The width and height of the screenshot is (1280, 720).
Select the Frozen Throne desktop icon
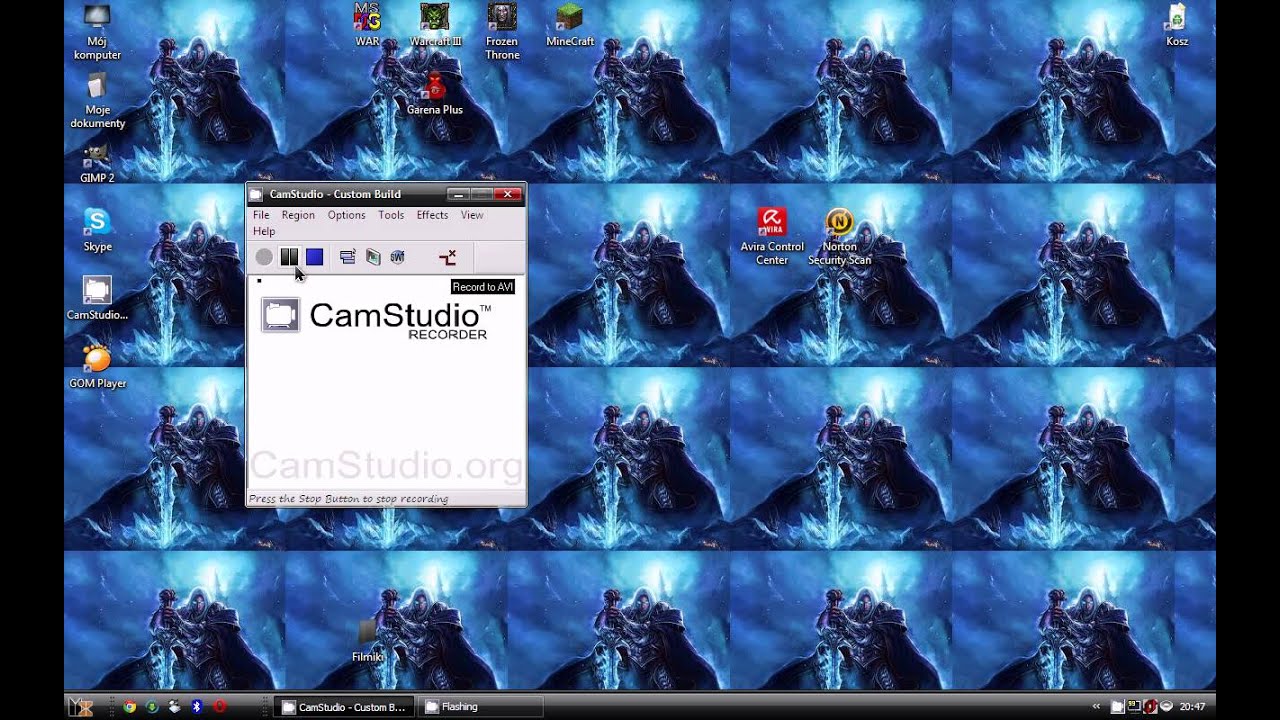tap(502, 32)
